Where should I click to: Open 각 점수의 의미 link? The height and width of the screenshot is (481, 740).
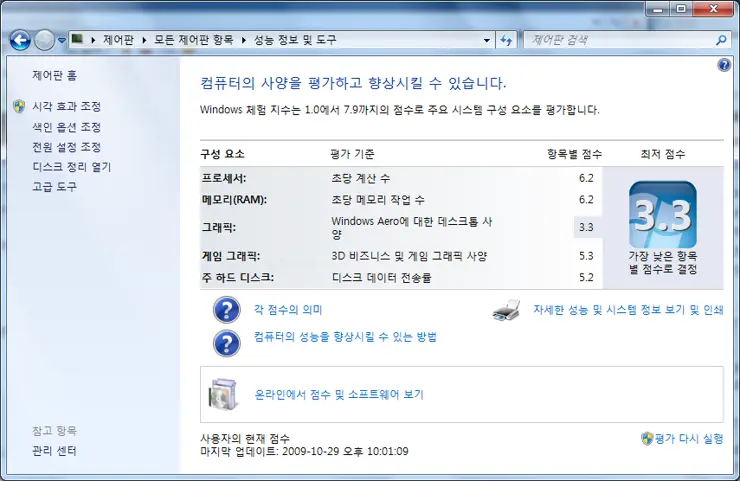[288, 310]
